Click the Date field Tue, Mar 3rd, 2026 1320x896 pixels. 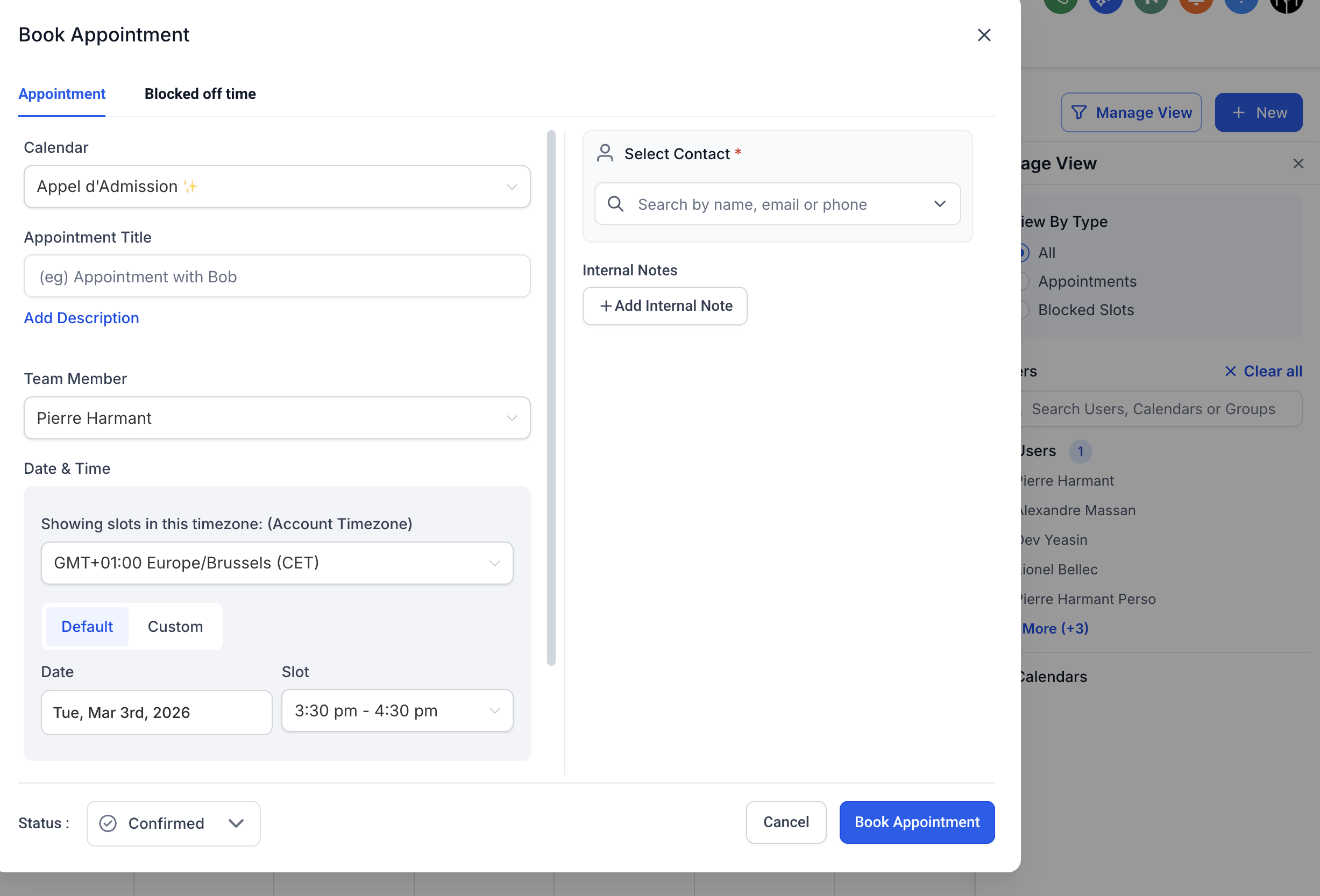[x=156, y=712]
